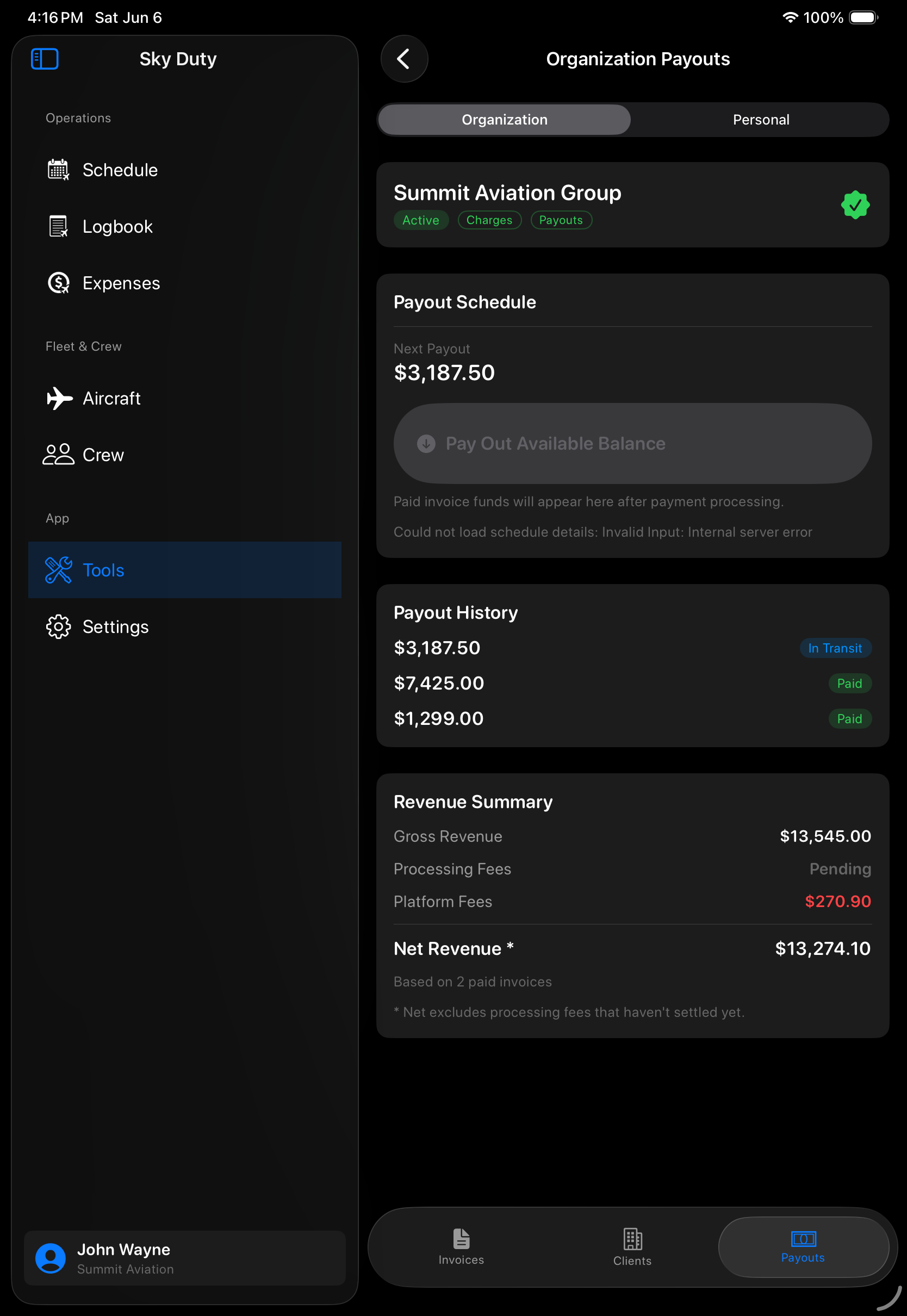Open Crew in the sidebar

pyautogui.click(x=185, y=455)
